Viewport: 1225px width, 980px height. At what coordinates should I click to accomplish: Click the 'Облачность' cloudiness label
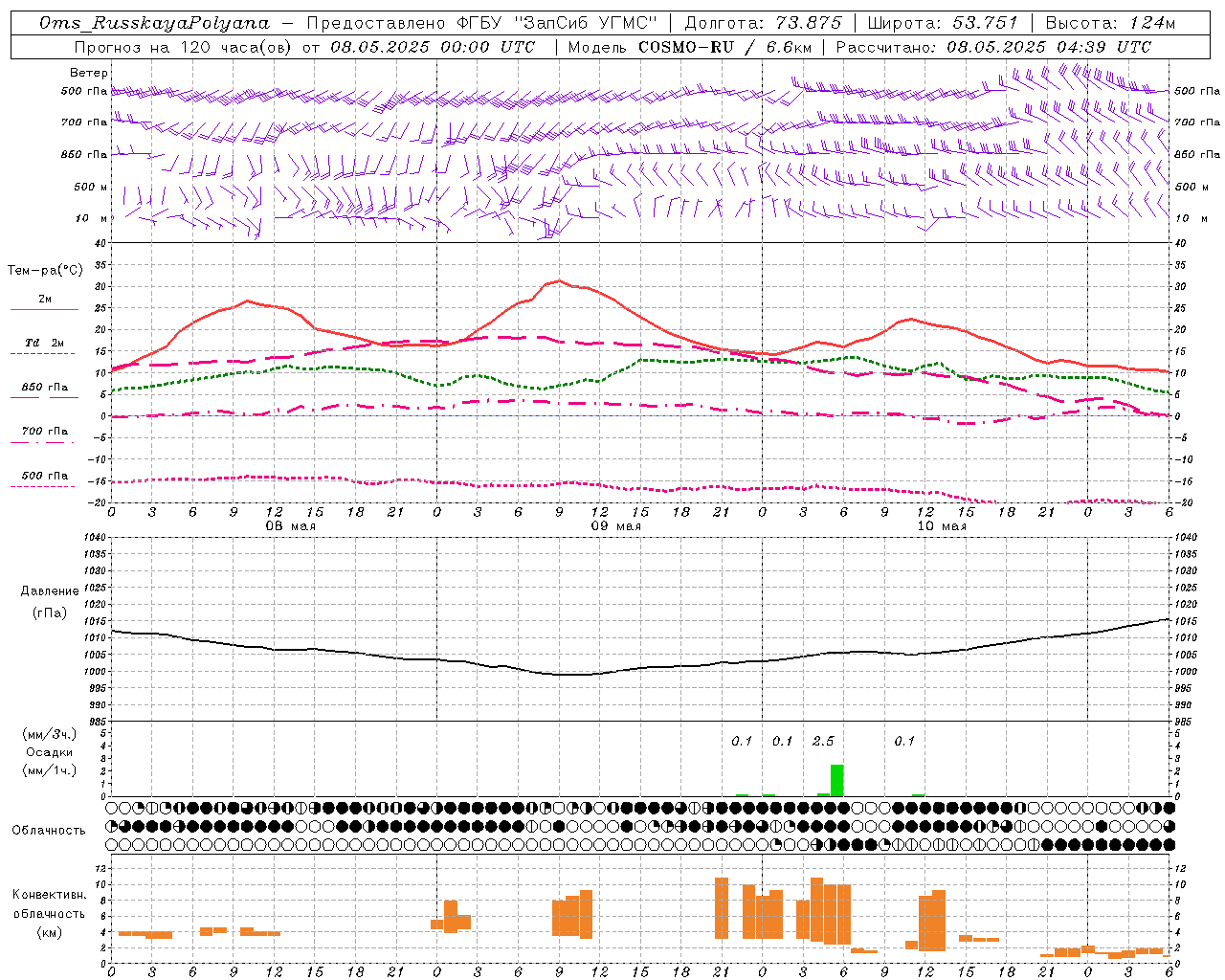[x=49, y=830]
